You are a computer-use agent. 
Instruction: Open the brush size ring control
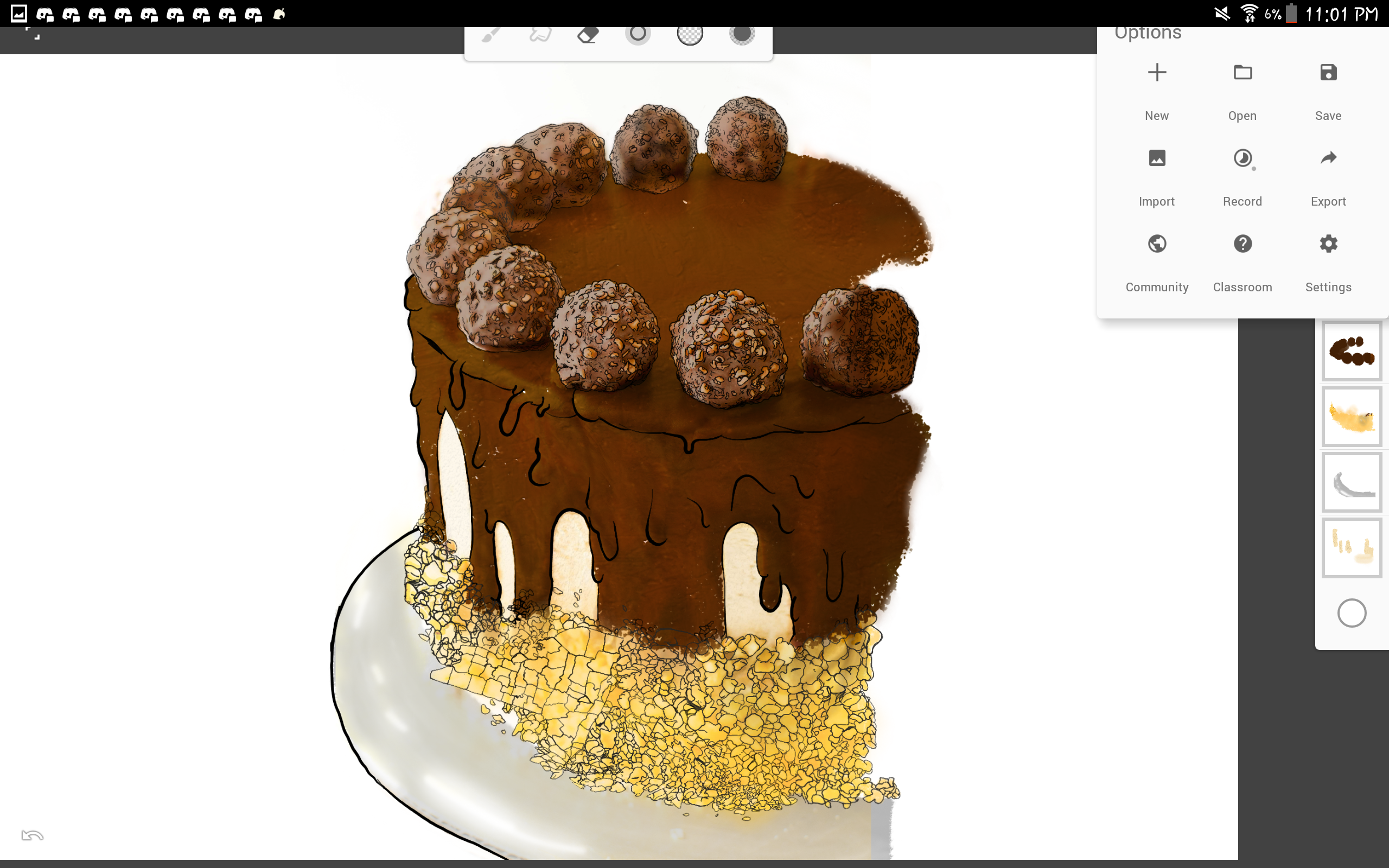click(638, 34)
